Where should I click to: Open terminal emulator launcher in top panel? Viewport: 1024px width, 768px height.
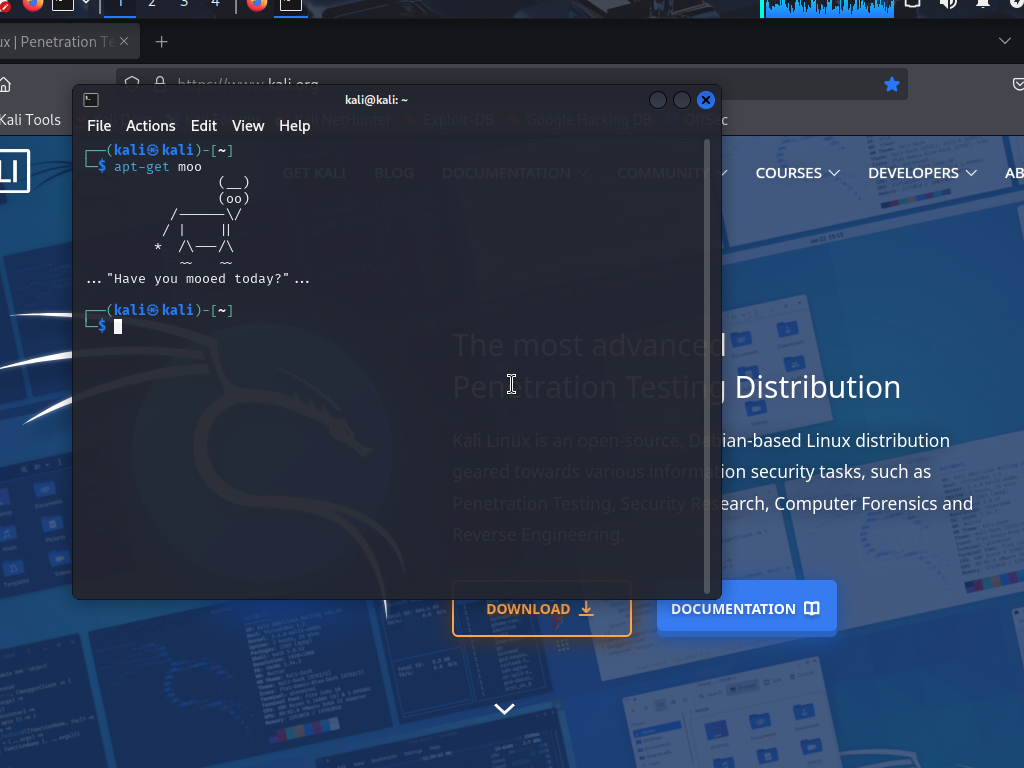[63, 4]
